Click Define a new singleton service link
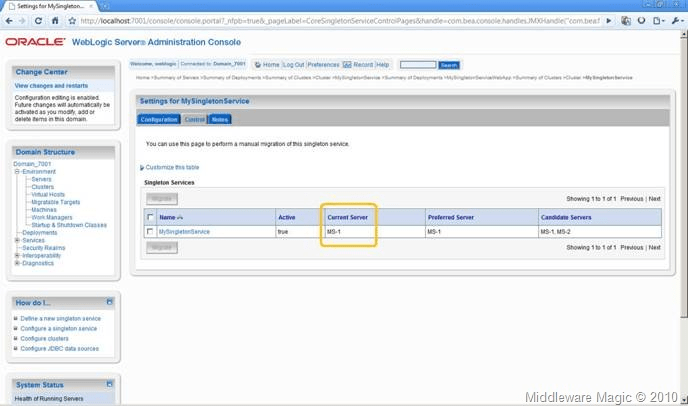This screenshot has height=406, width=688. tap(61, 318)
